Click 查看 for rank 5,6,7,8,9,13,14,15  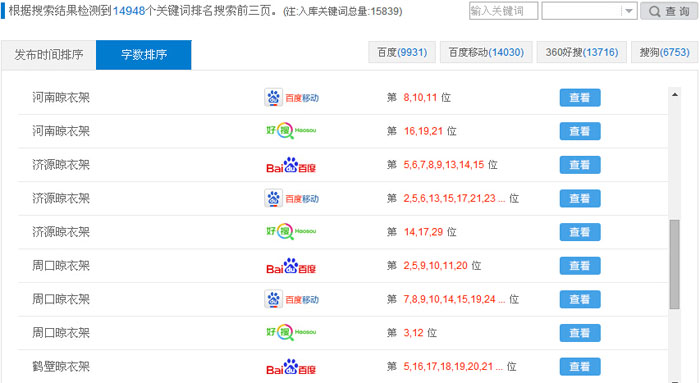[580, 165]
